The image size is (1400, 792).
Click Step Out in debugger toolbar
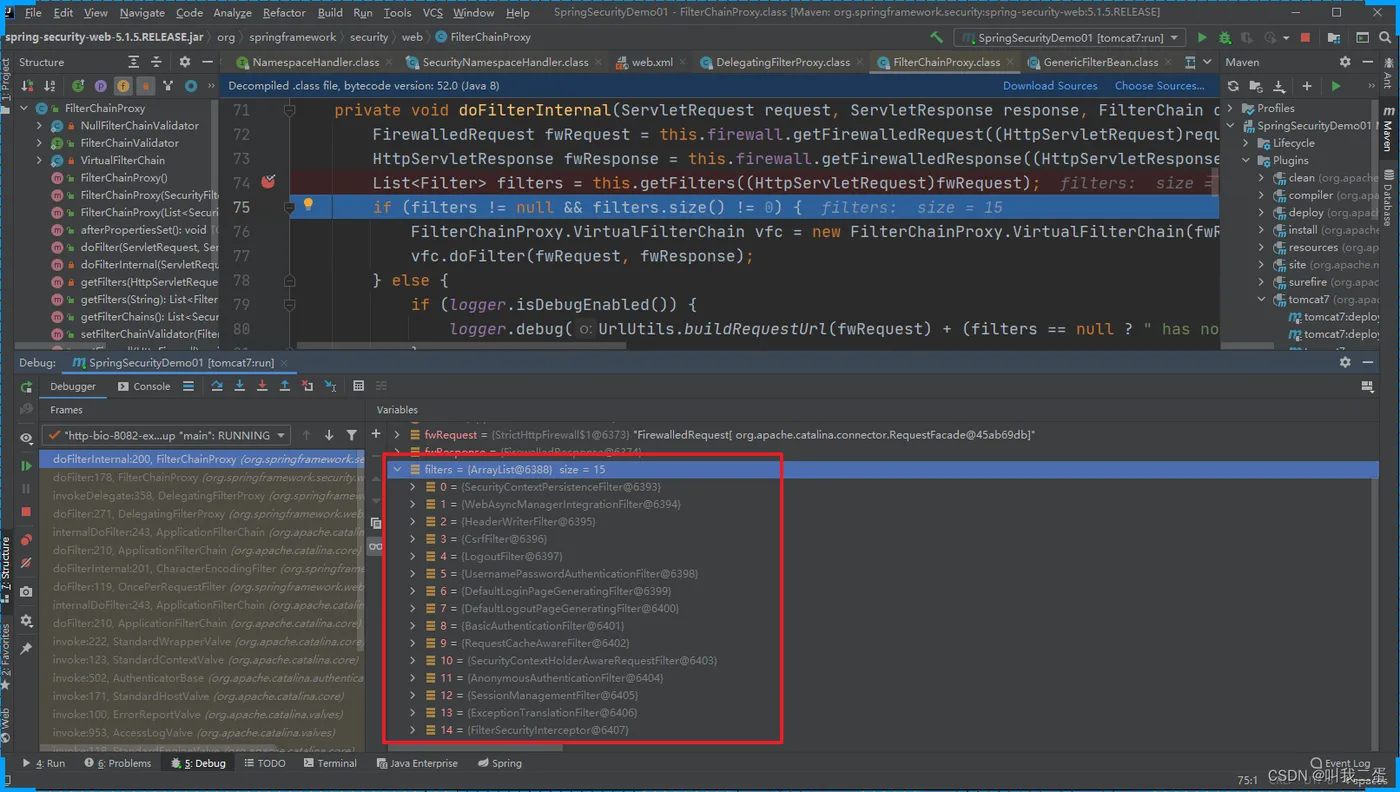[284, 386]
